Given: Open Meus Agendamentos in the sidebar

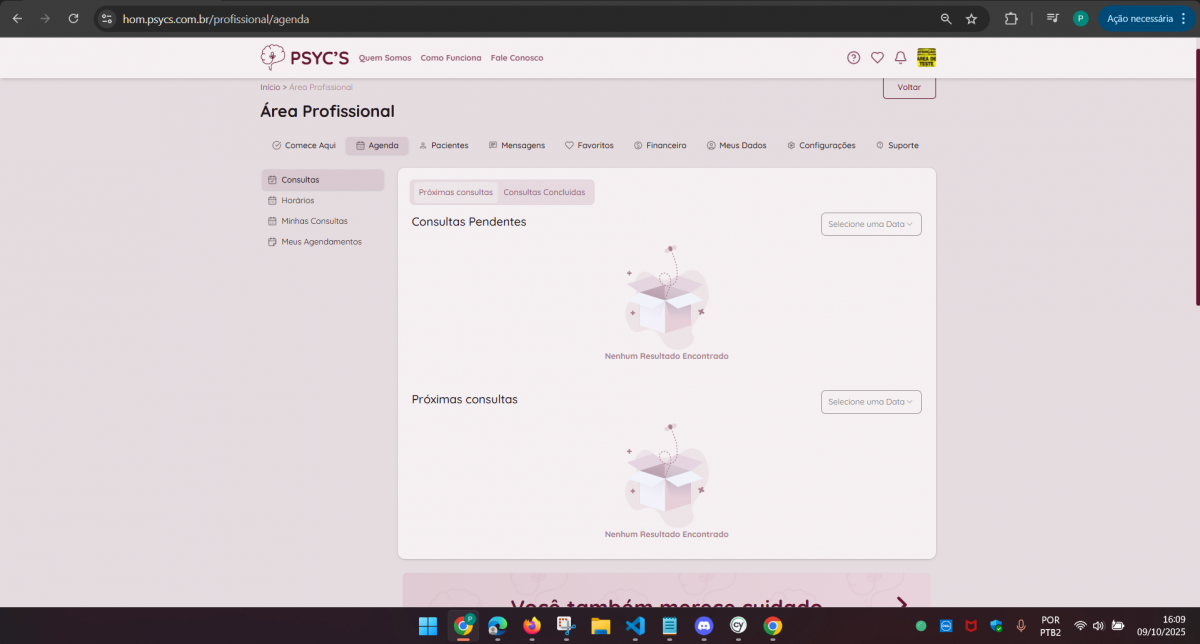Looking at the screenshot, I should [321, 242].
